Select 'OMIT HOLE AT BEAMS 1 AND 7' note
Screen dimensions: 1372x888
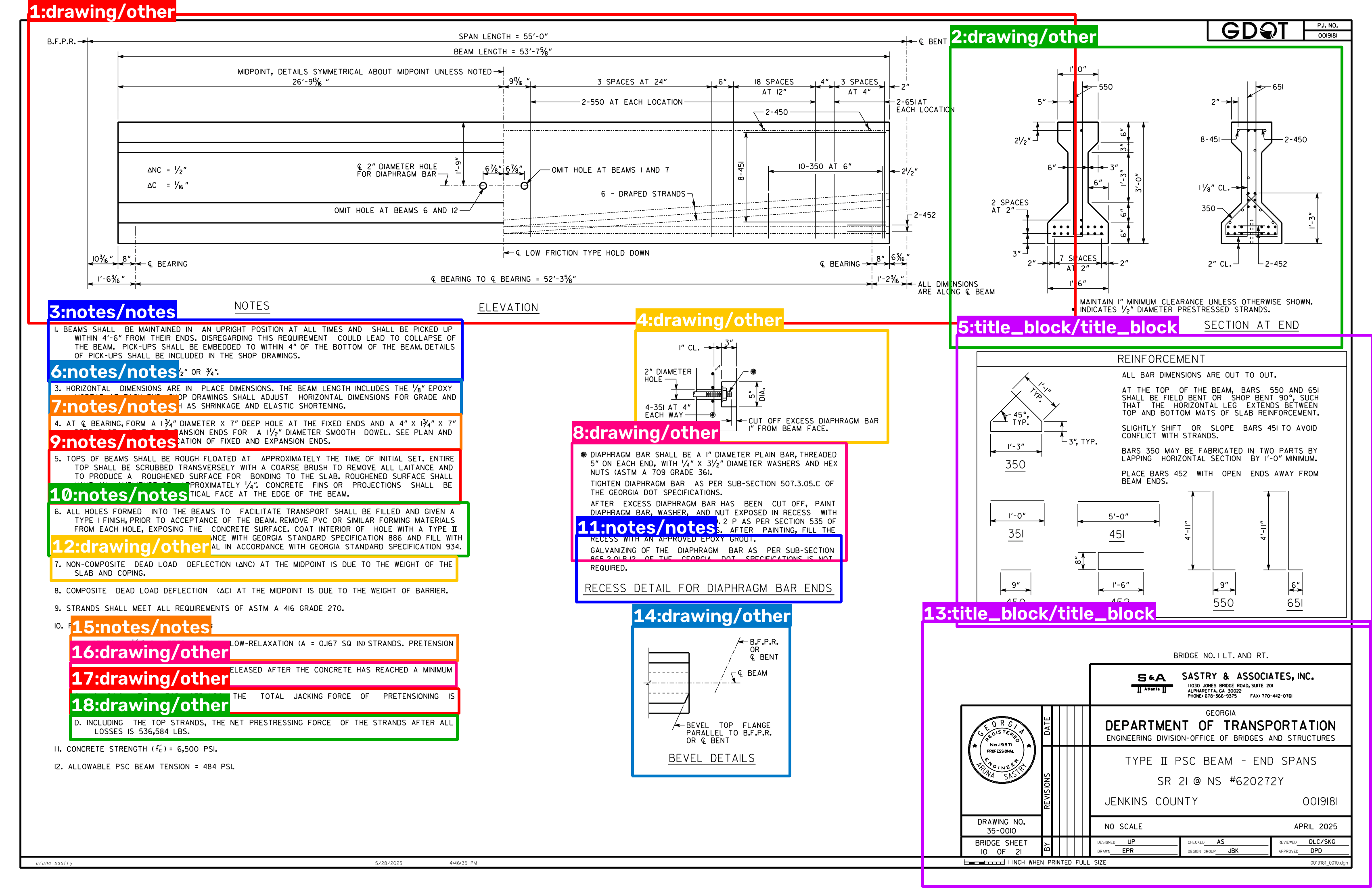(610, 170)
